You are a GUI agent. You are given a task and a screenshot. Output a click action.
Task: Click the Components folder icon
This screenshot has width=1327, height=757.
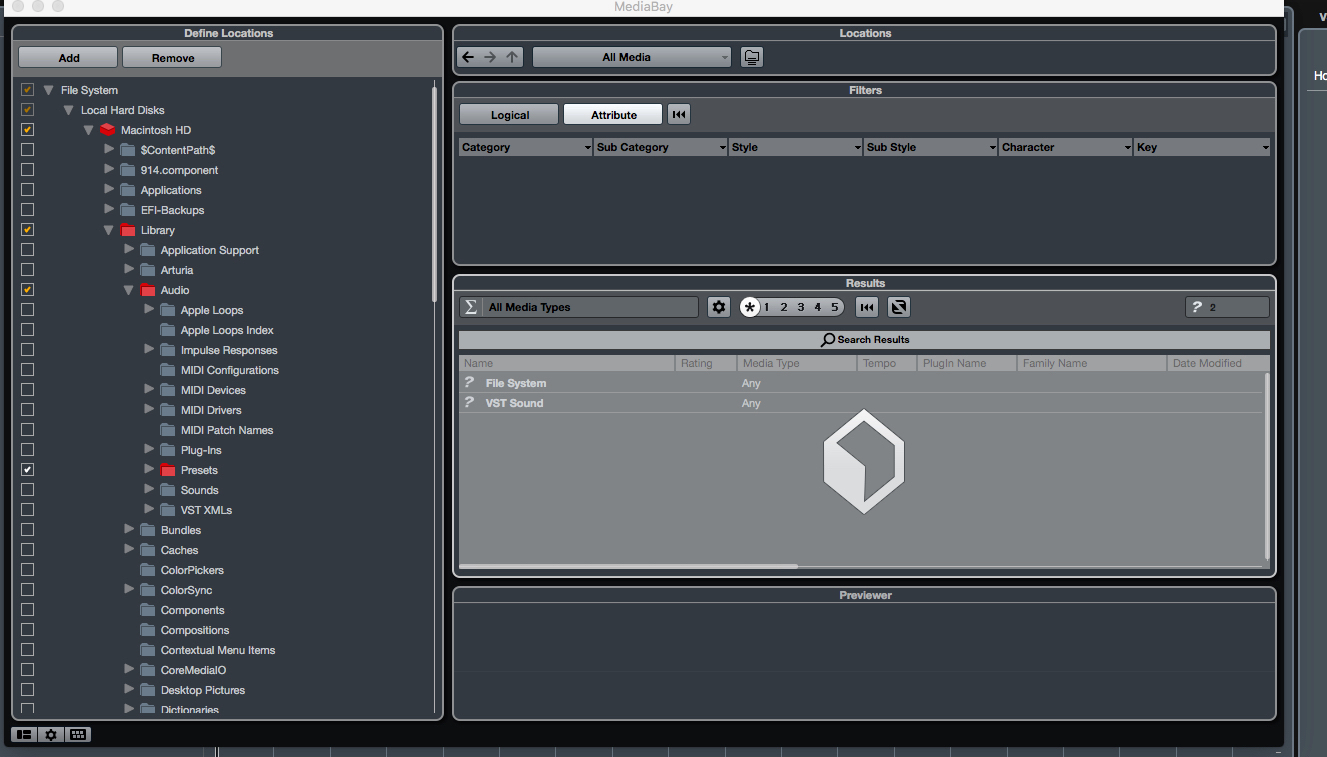point(148,610)
